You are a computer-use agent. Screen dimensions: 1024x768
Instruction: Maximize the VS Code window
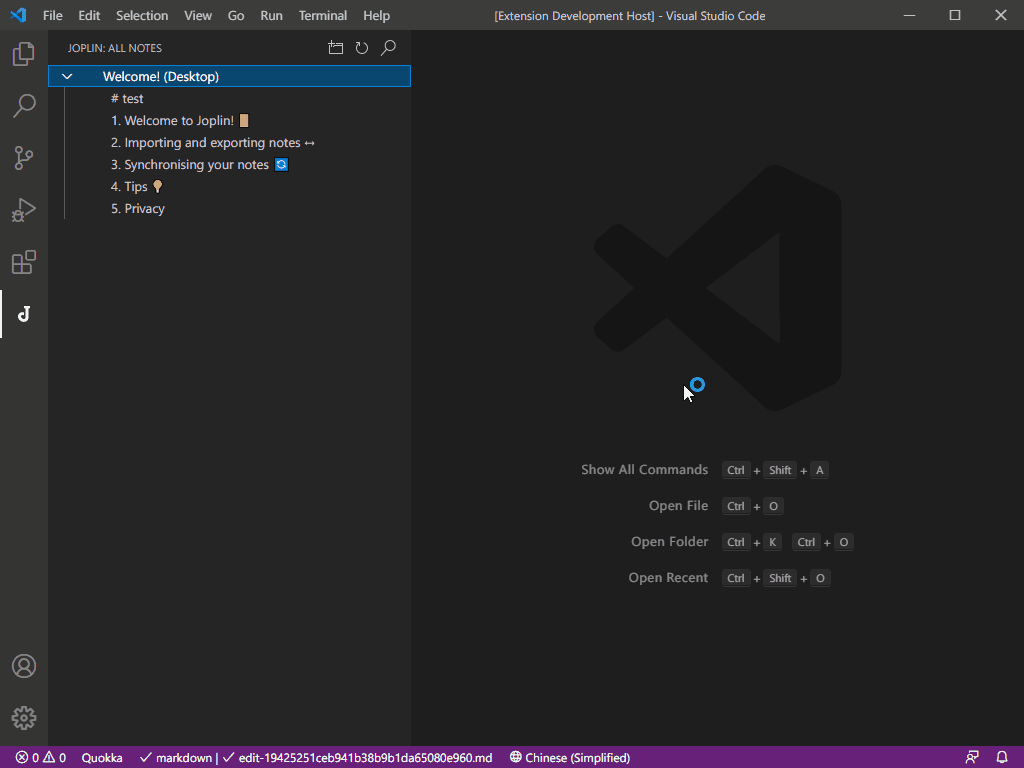[955, 15]
